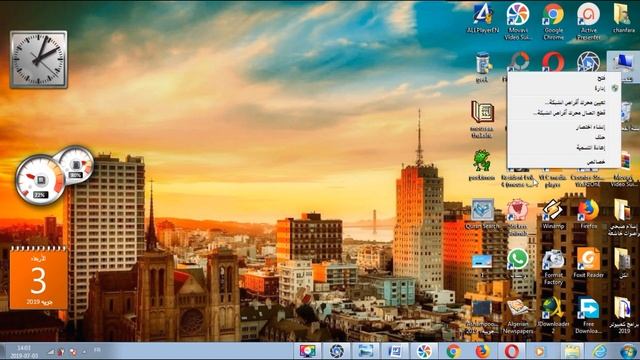
Task: Show hidden tray icons with the small arrow
Action: click(x=85, y=351)
